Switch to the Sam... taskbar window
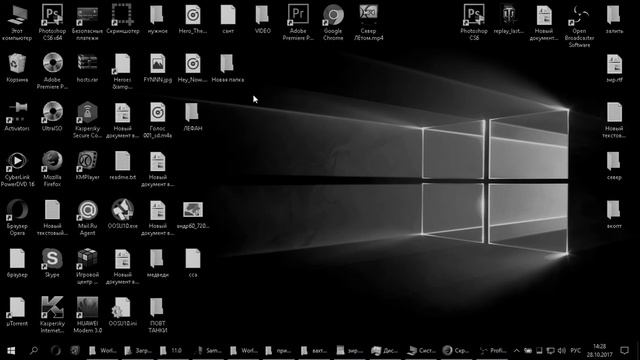 [209, 351]
